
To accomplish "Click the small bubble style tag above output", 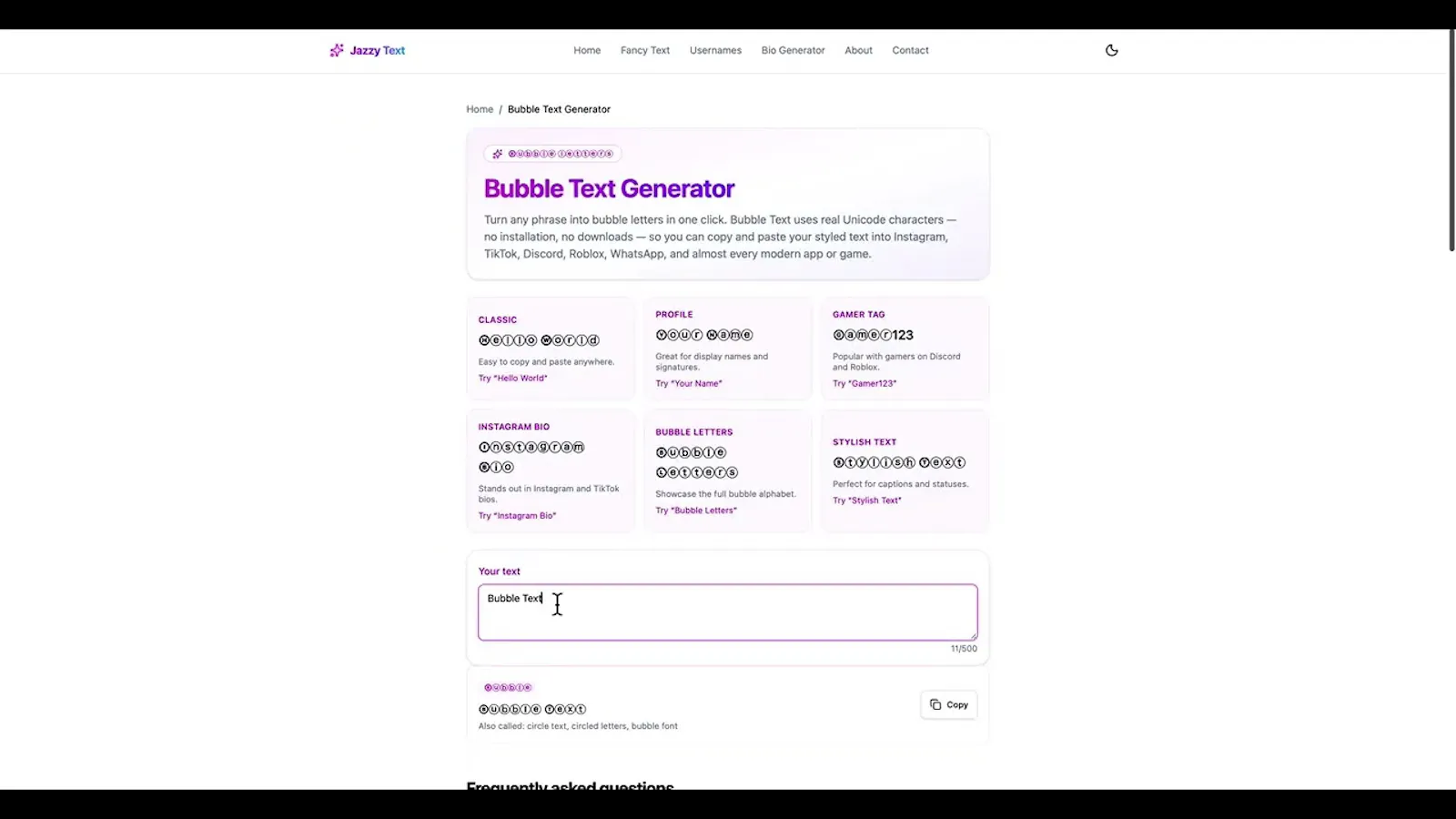I will 508,687.
